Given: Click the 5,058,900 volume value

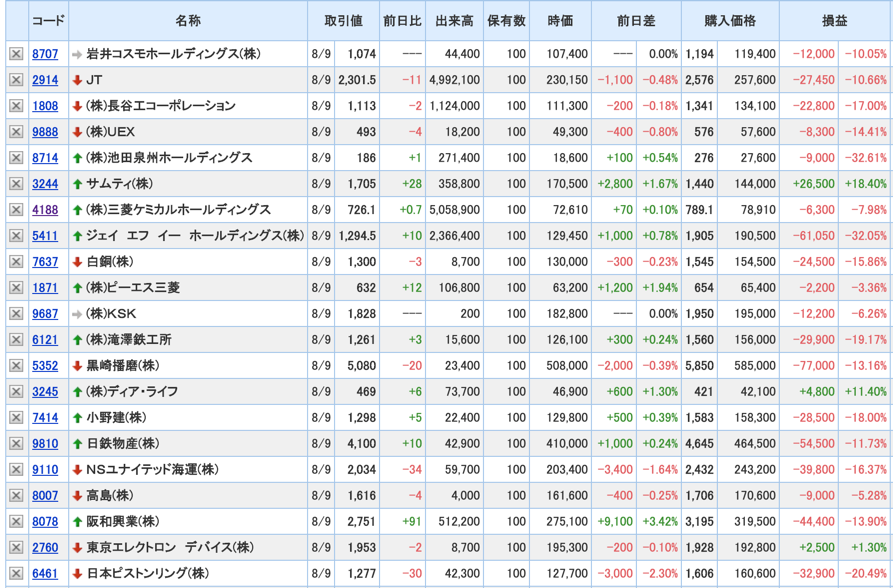Looking at the screenshot, I should 454,210.
